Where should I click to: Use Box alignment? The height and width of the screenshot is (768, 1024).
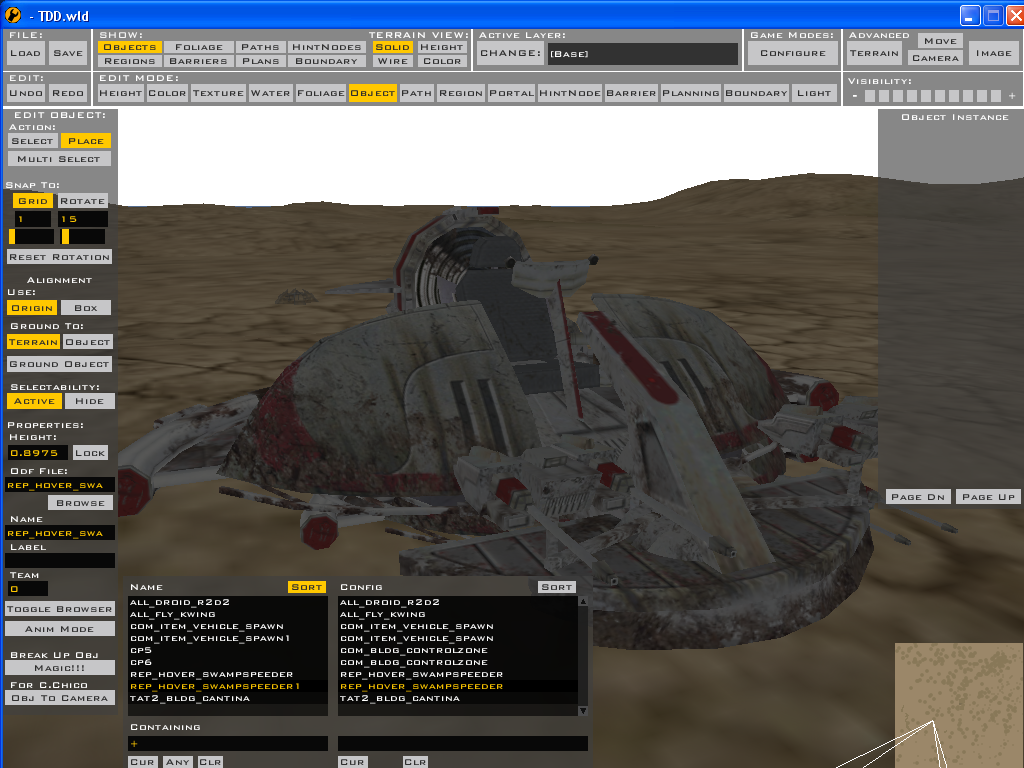pyautogui.click(x=86, y=308)
